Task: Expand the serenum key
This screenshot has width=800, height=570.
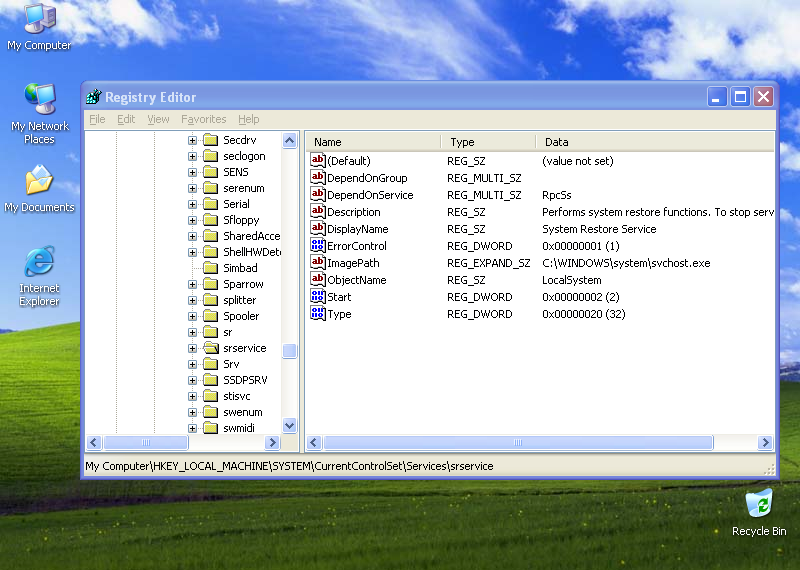Action: click(x=192, y=188)
